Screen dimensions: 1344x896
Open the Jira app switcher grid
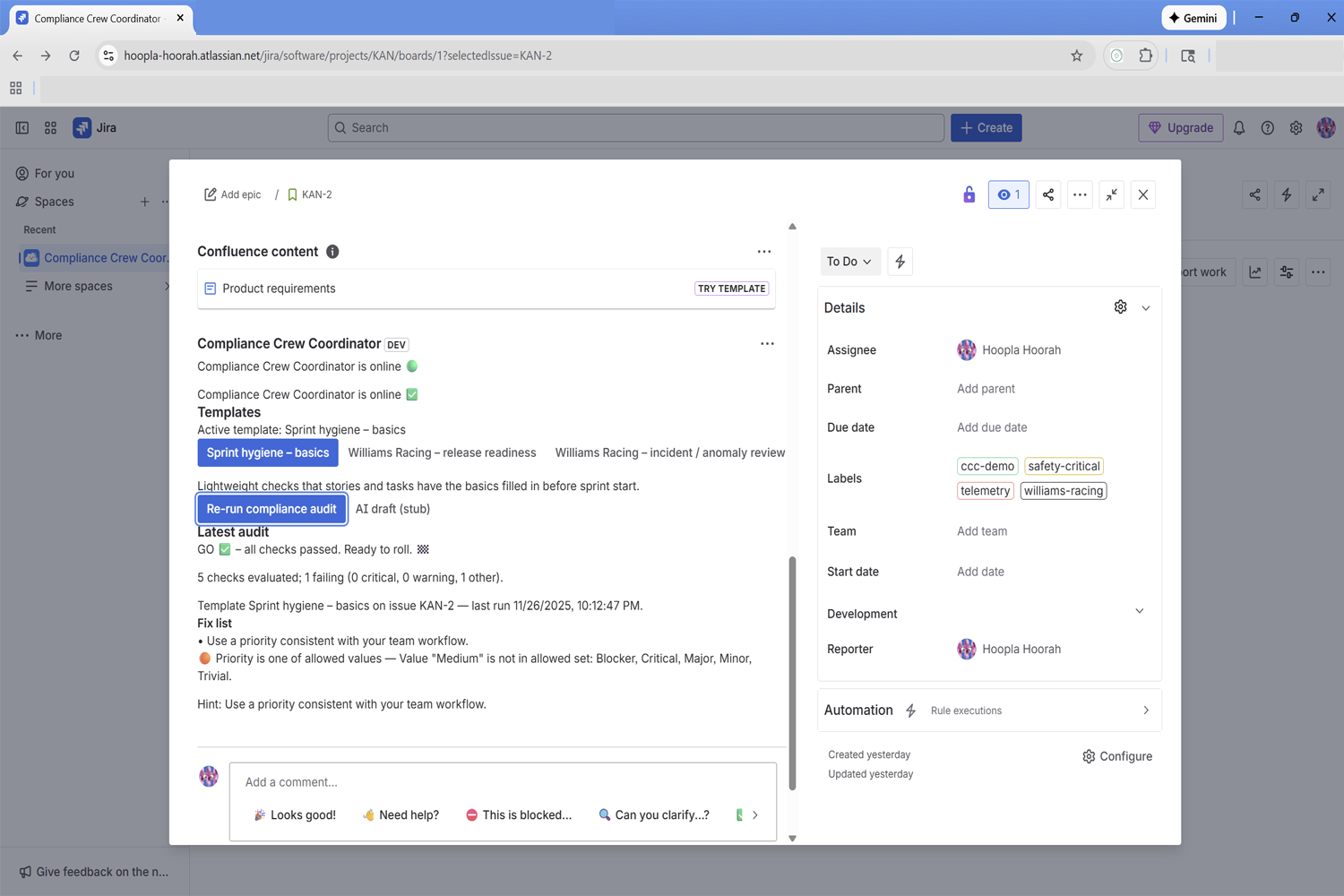click(x=51, y=128)
